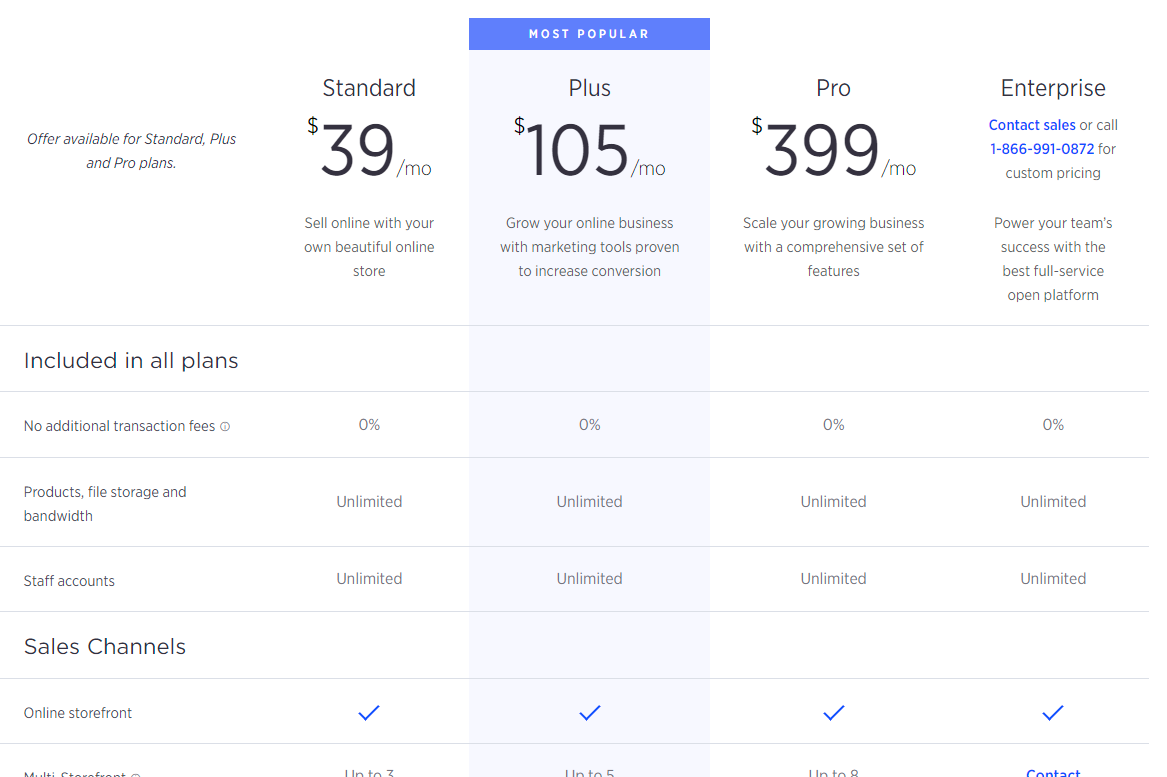Select the Enterprise plan heading
Image resolution: width=1167 pixels, height=777 pixels.
tap(1053, 88)
